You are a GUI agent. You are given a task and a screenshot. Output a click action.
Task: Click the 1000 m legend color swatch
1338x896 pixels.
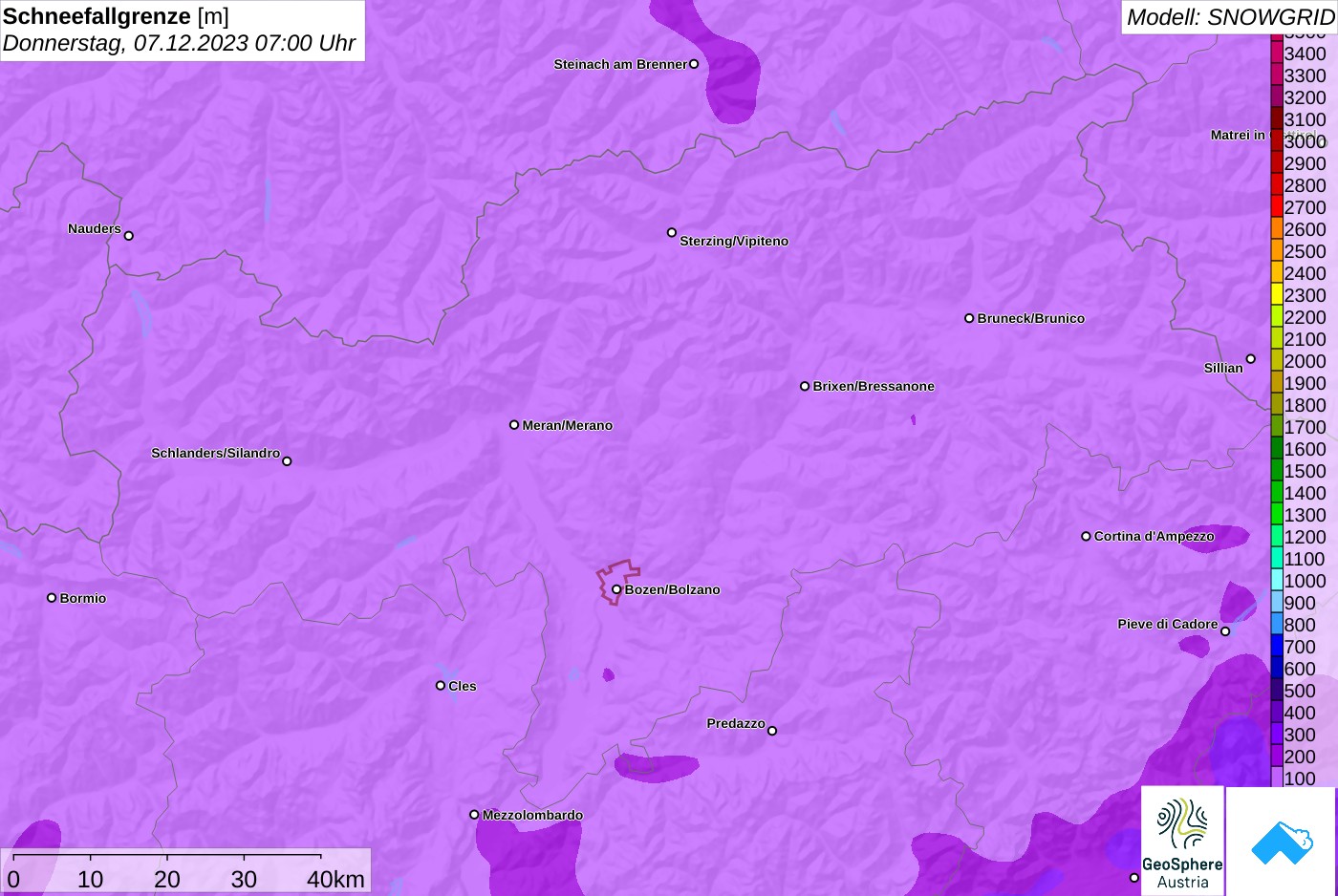pyautogui.click(x=1276, y=581)
